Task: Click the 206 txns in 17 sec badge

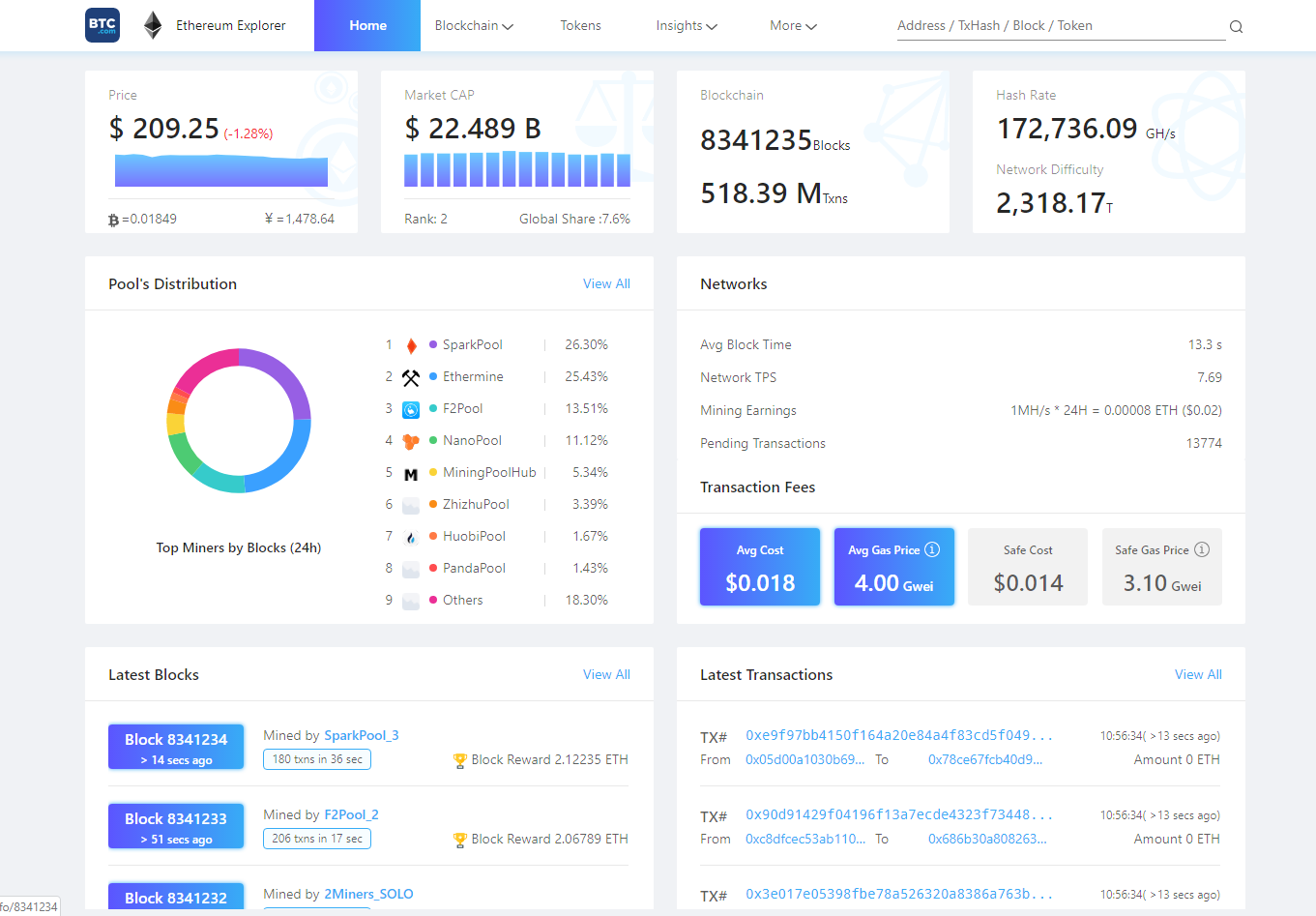Action: (317, 839)
